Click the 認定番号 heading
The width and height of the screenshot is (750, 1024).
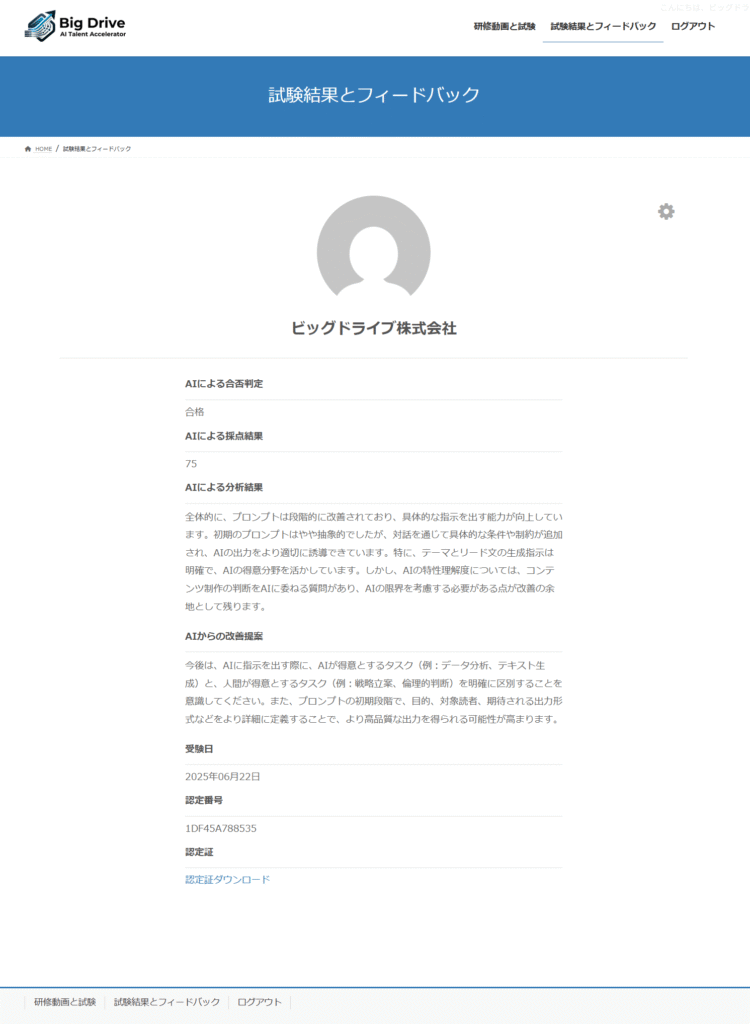pyautogui.click(x=204, y=800)
